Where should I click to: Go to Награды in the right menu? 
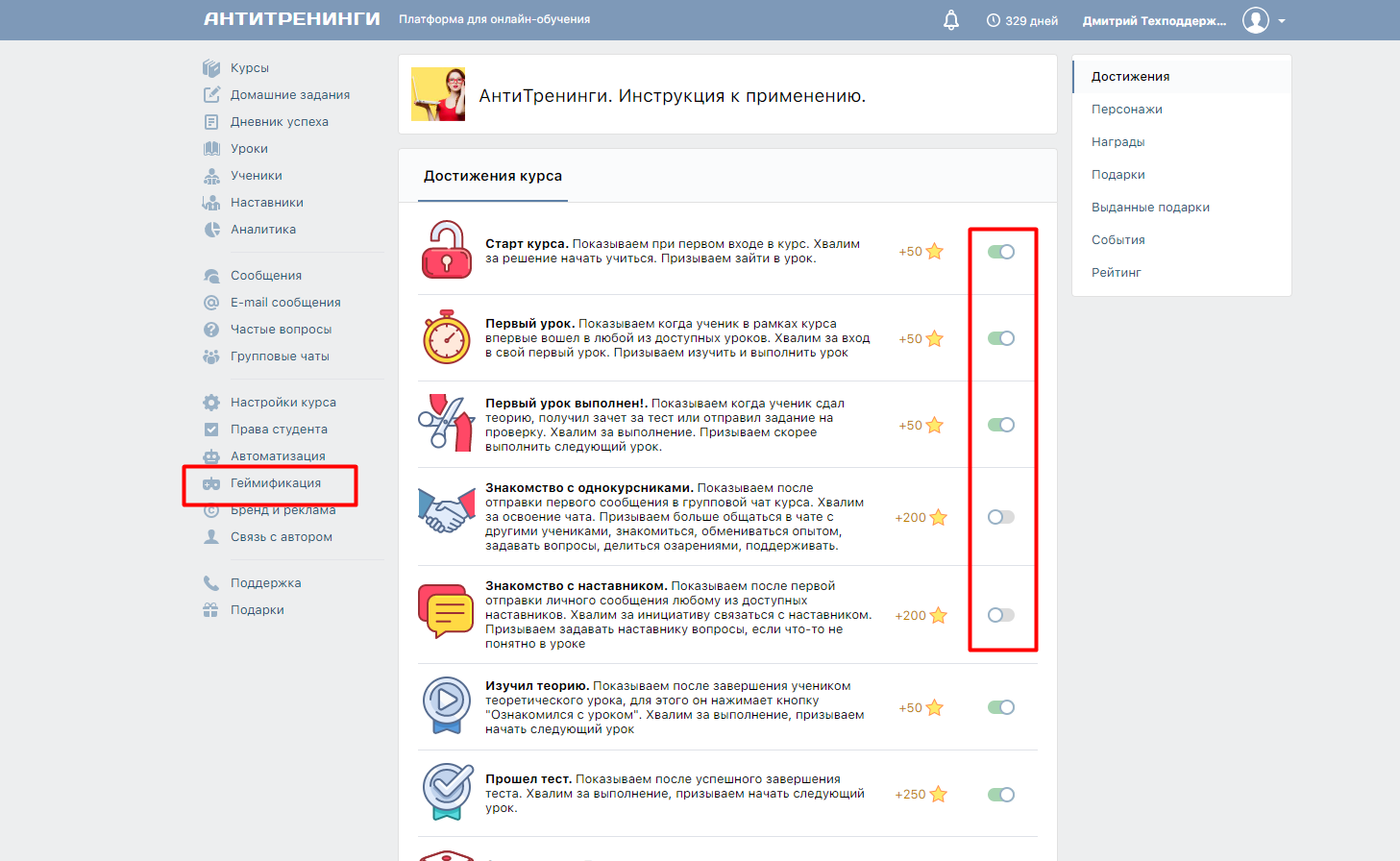(x=1118, y=142)
